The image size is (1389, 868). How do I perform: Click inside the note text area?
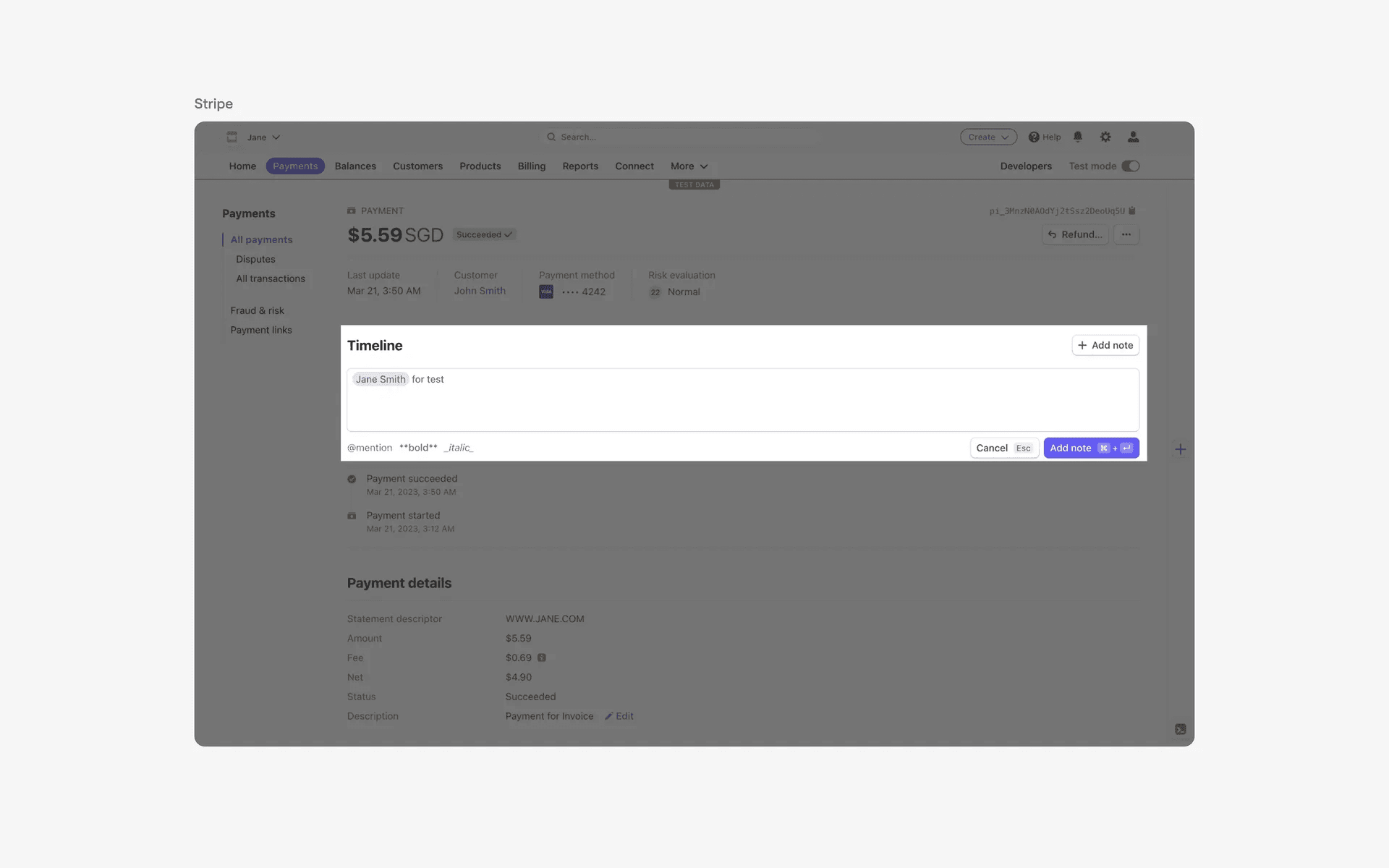point(742,405)
